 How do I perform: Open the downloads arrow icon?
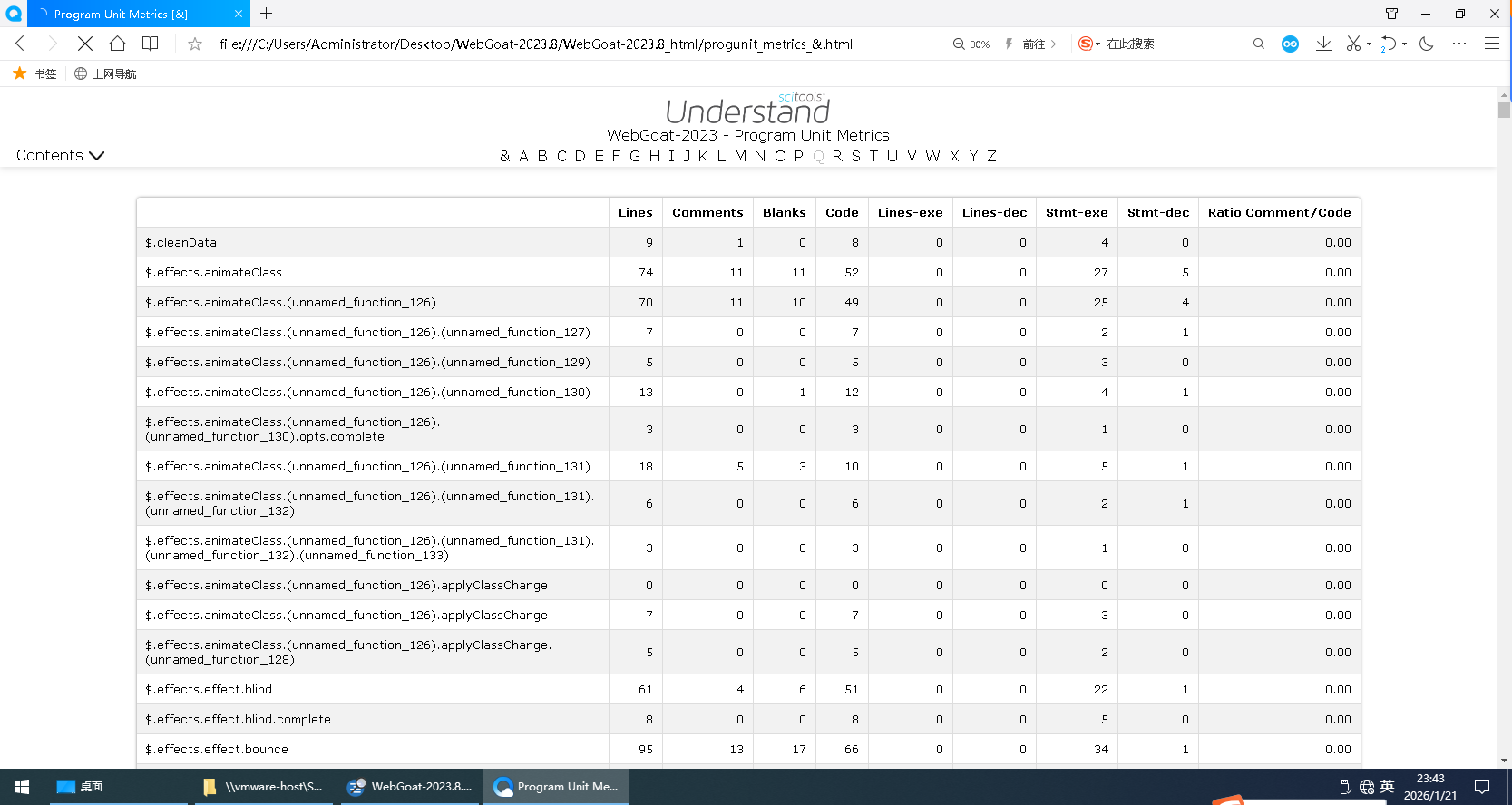[1323, 44]
